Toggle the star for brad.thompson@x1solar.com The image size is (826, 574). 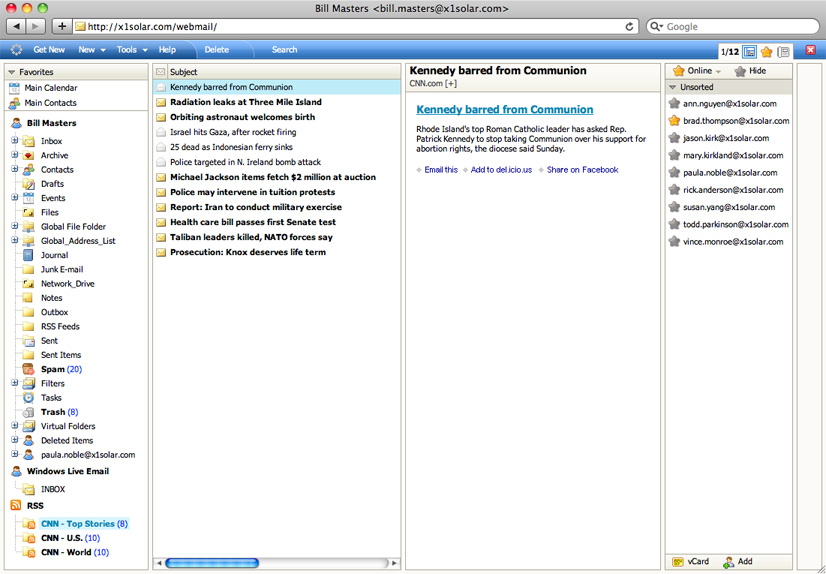pyautogui.click(x=675, y=121)
